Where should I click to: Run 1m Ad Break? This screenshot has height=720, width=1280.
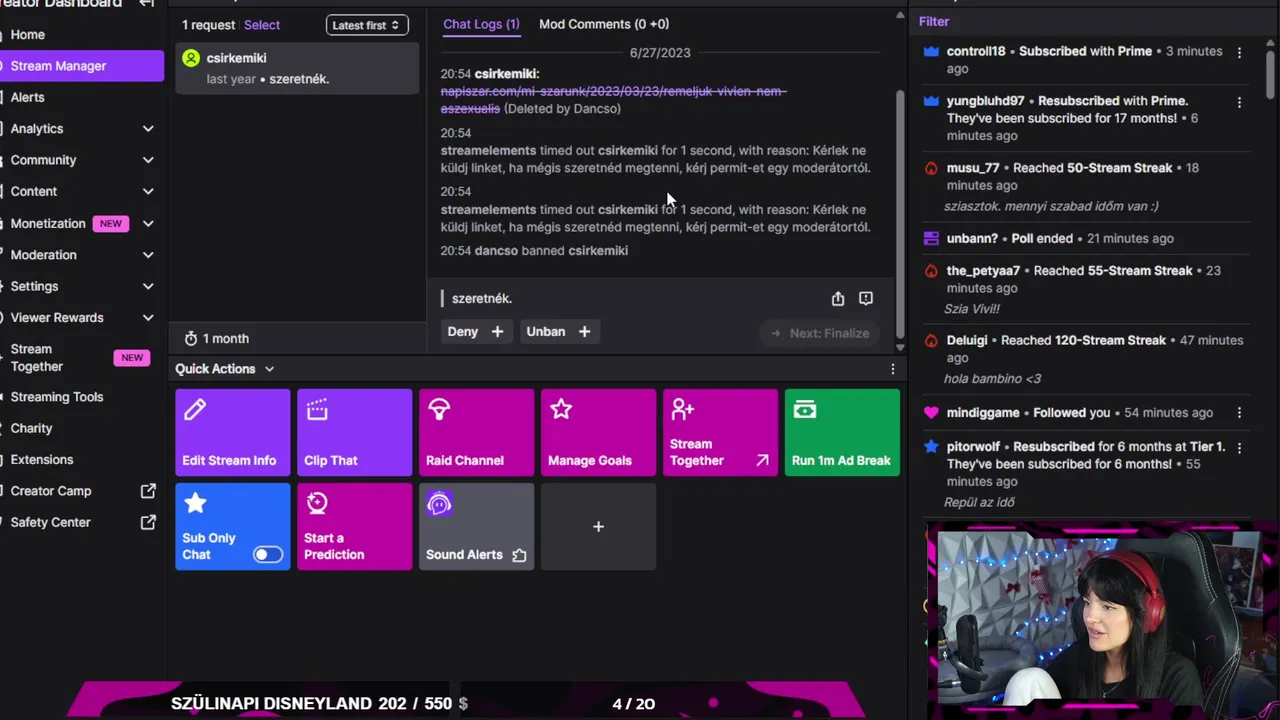point(843,432)
